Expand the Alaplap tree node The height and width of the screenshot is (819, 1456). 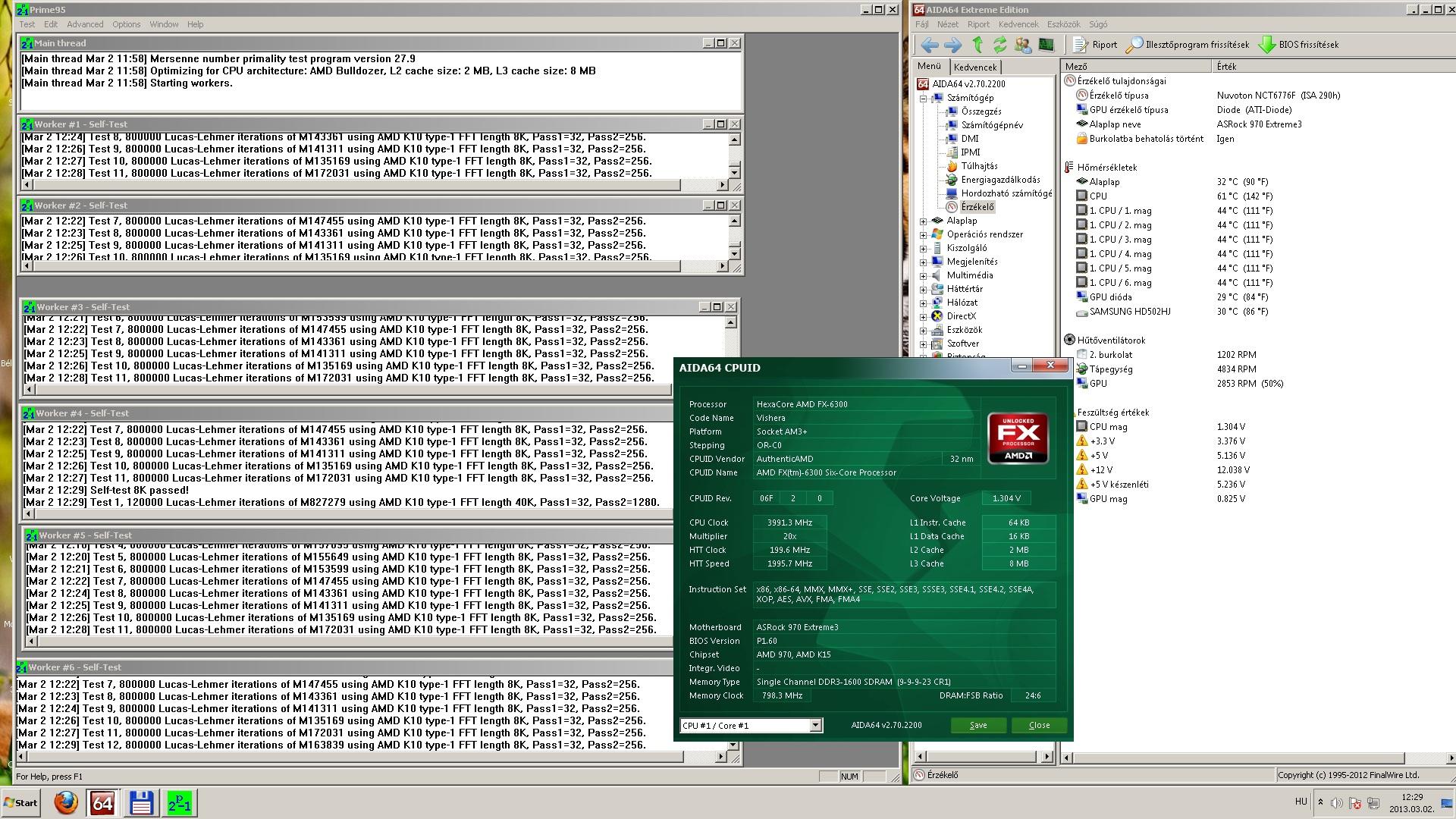(924, 221)
